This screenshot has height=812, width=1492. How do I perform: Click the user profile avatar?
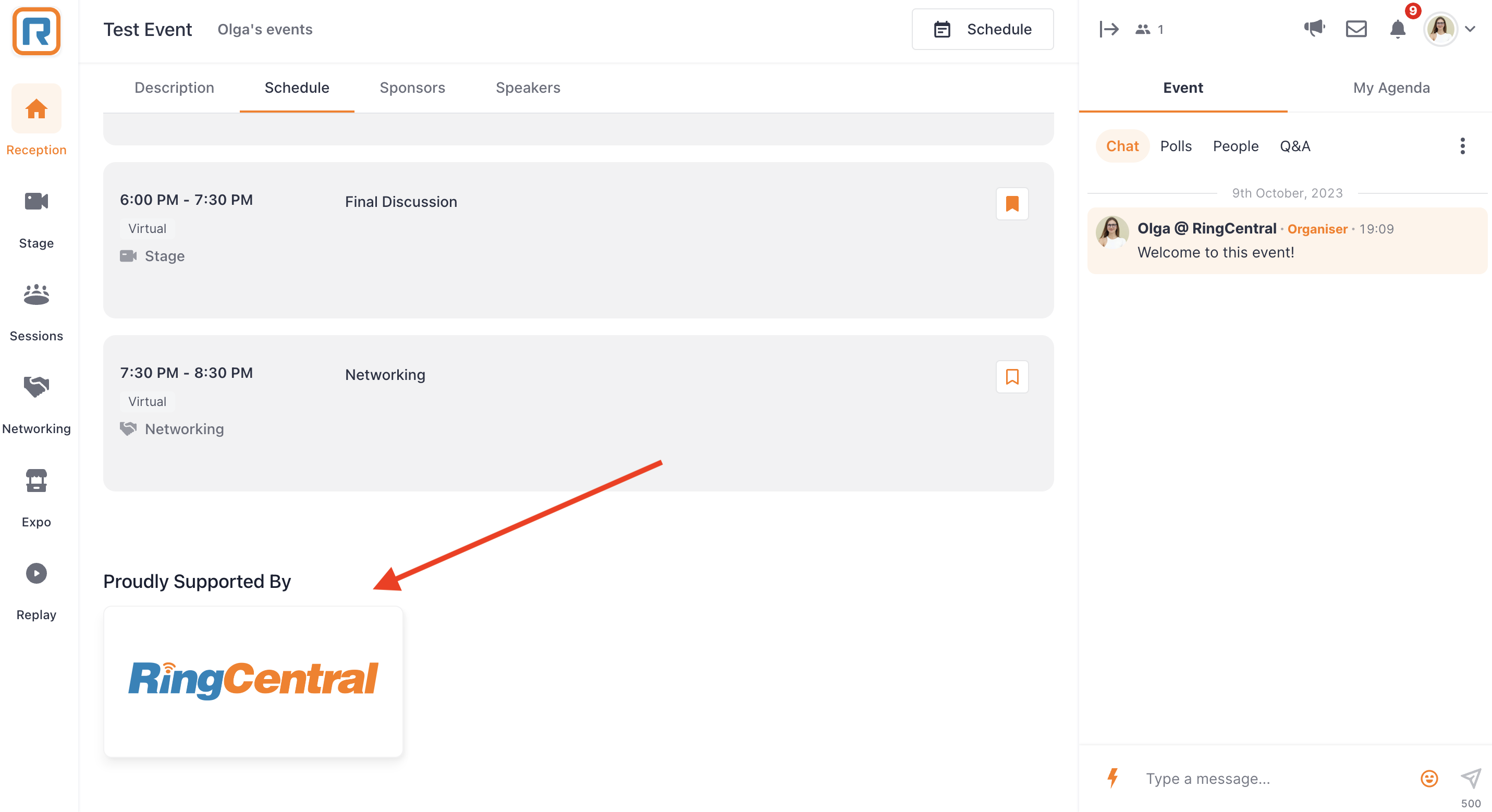(x=1440, y=28)
